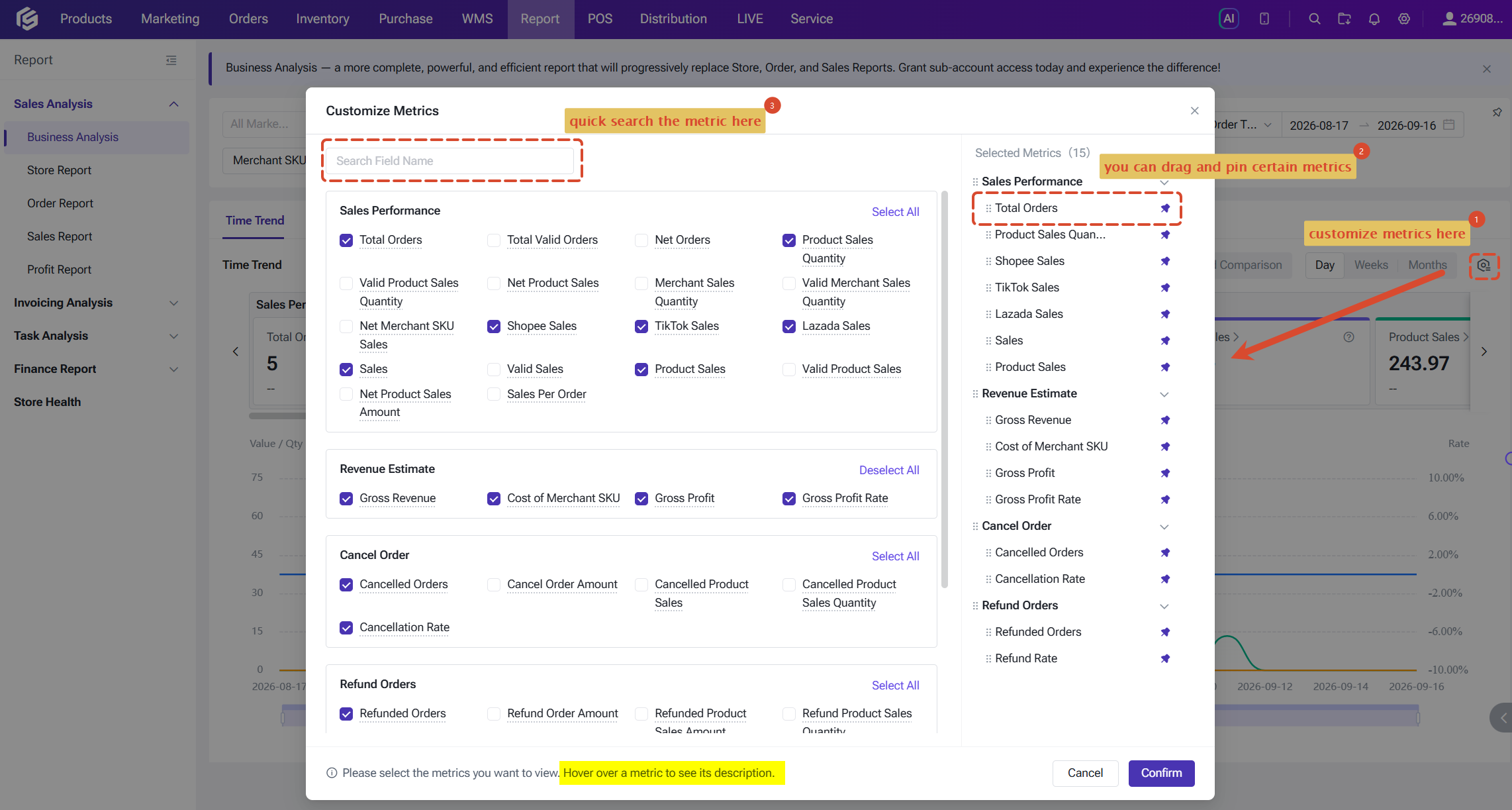Open Store Report in sidebar
The width and height of the screenshot is (1512, 810).
59,170
